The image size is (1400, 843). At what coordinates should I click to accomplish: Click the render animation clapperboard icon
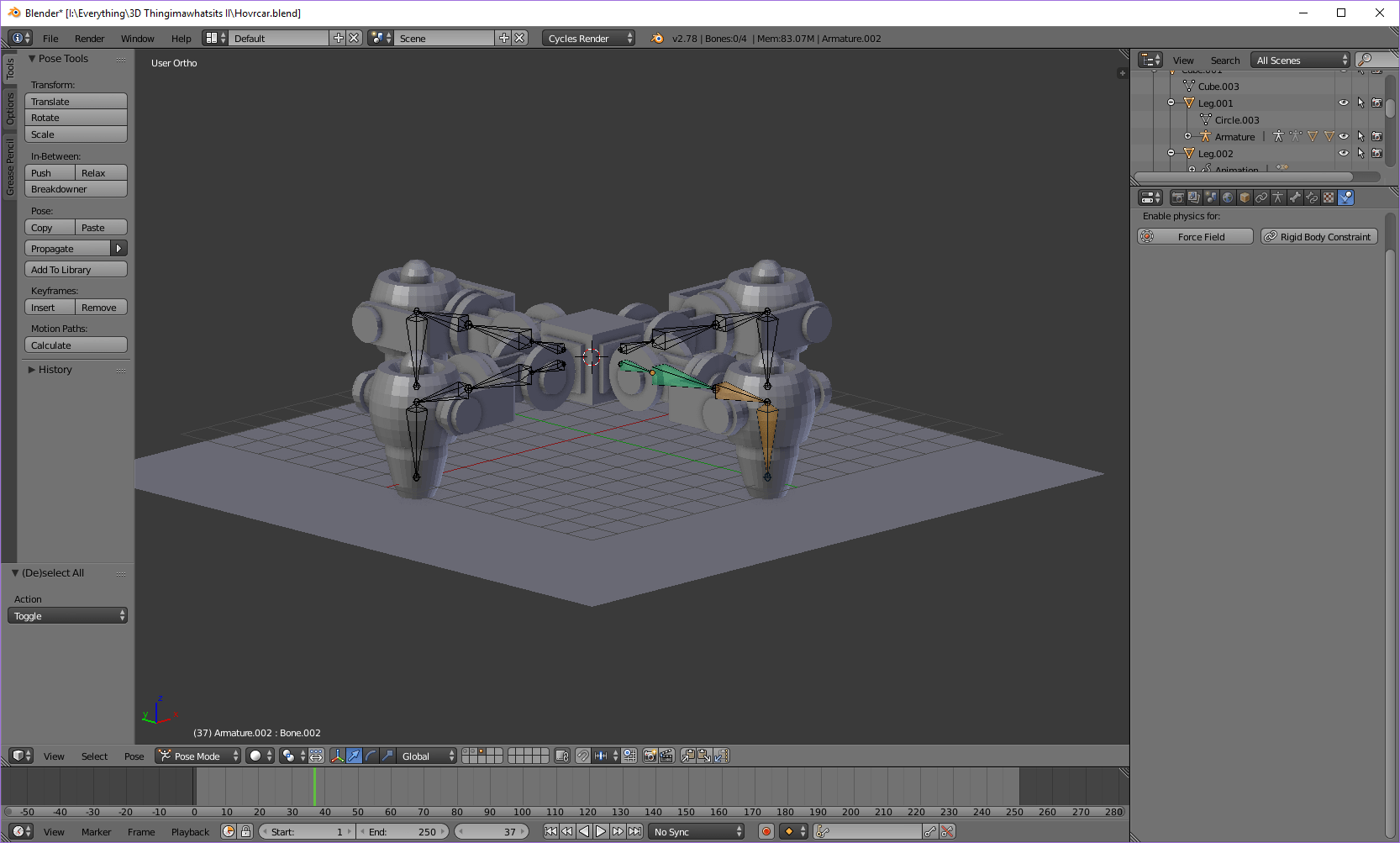[x=666, y=756]
